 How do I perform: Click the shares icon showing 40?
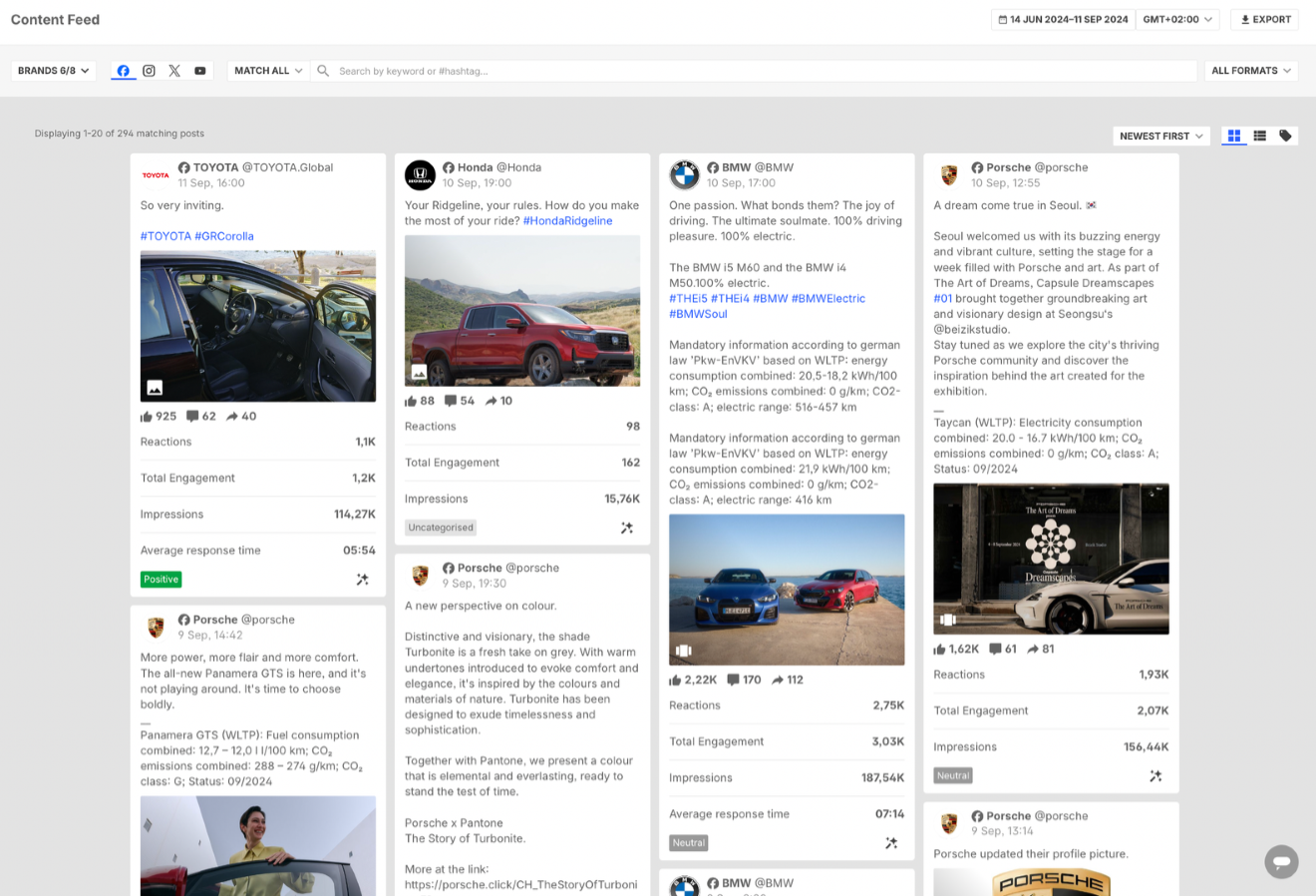(232, 417)
